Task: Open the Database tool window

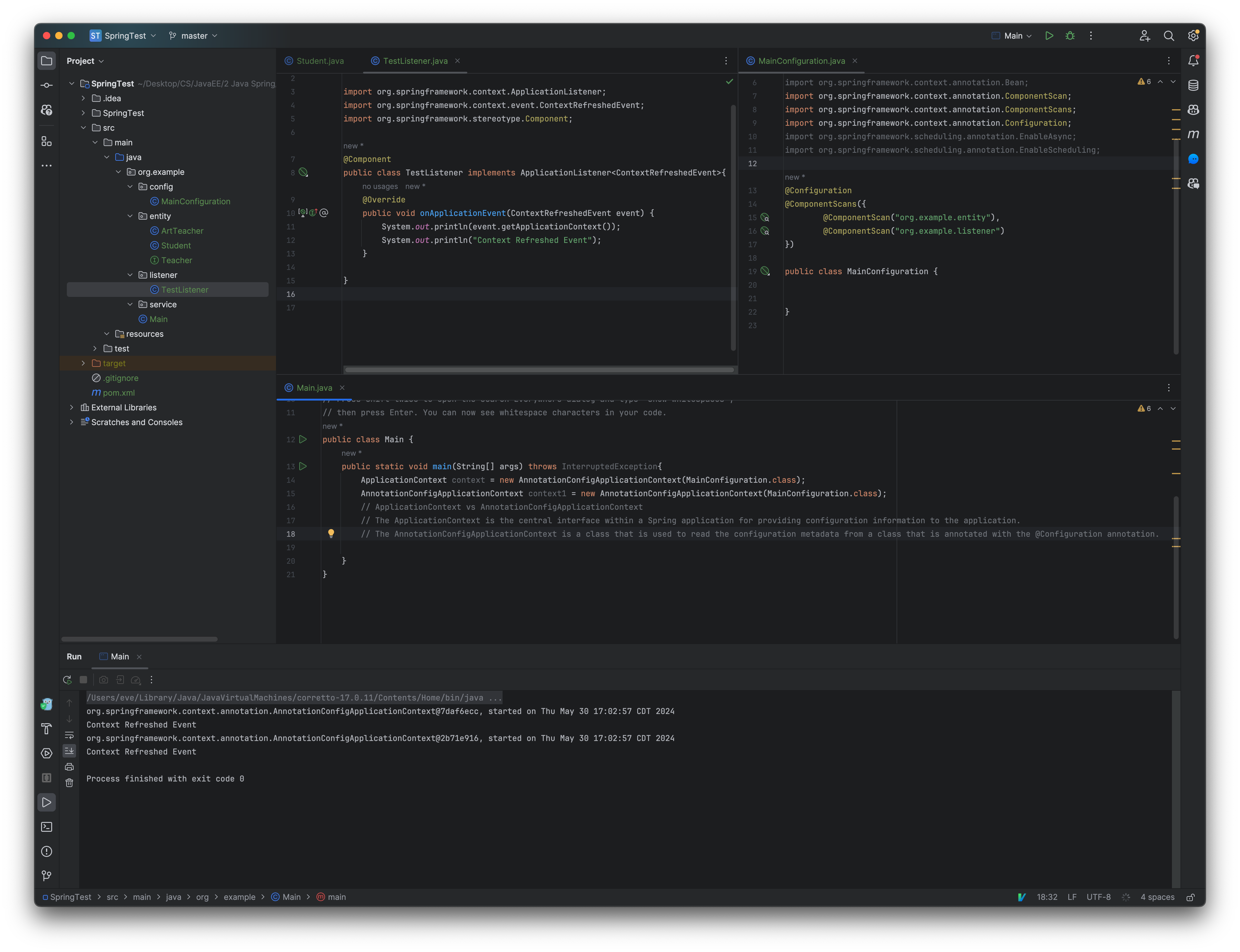Action: click(x=1194, y=85)
